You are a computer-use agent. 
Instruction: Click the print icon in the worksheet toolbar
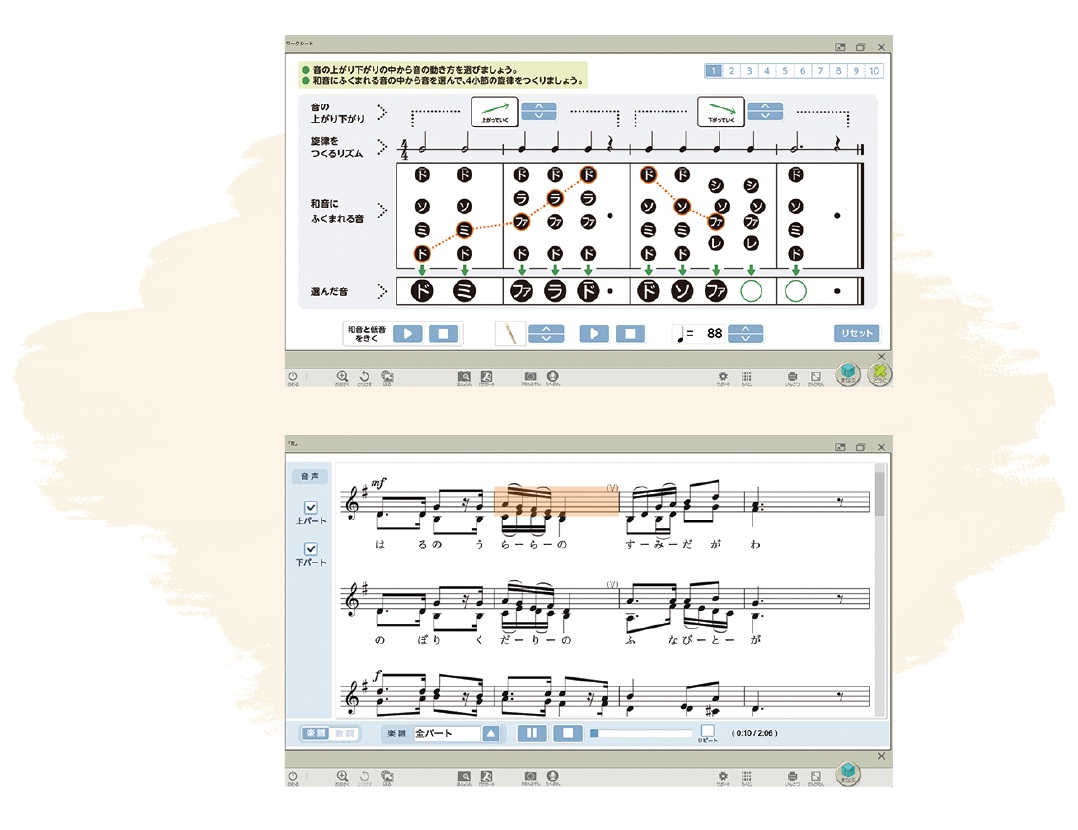(x=792, y=378)
